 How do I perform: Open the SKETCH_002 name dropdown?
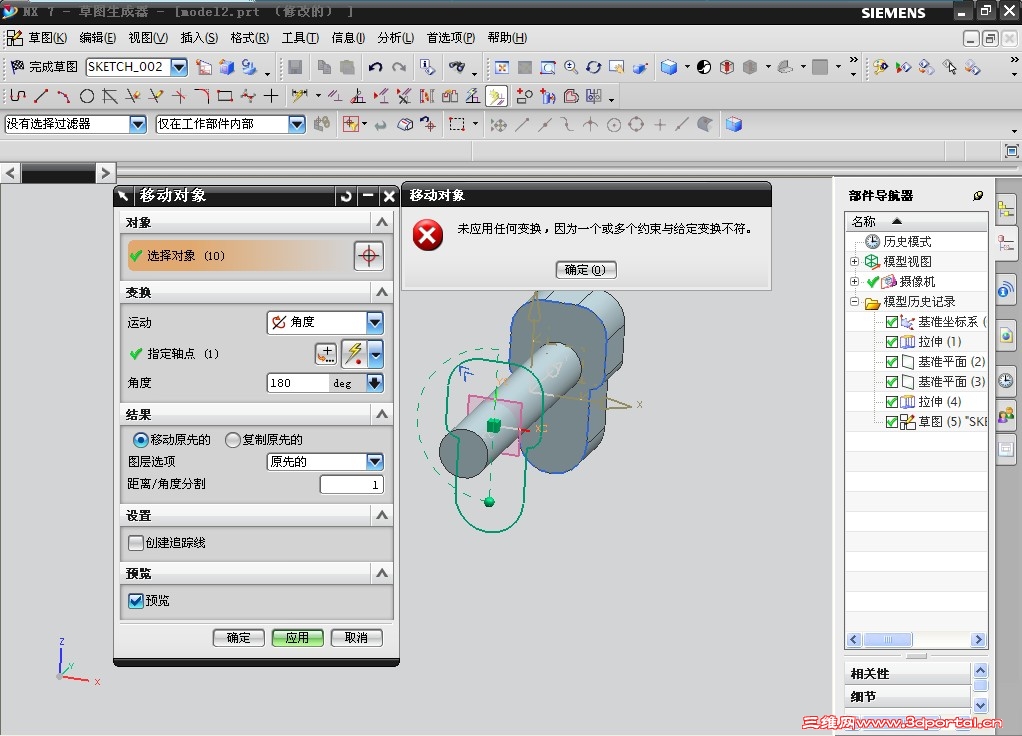coord(179,66)
